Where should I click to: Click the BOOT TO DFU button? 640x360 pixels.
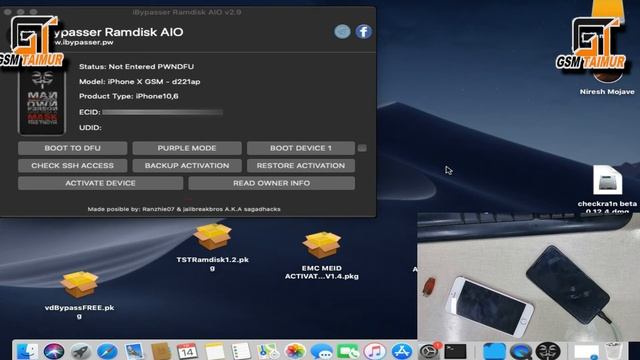73,148
